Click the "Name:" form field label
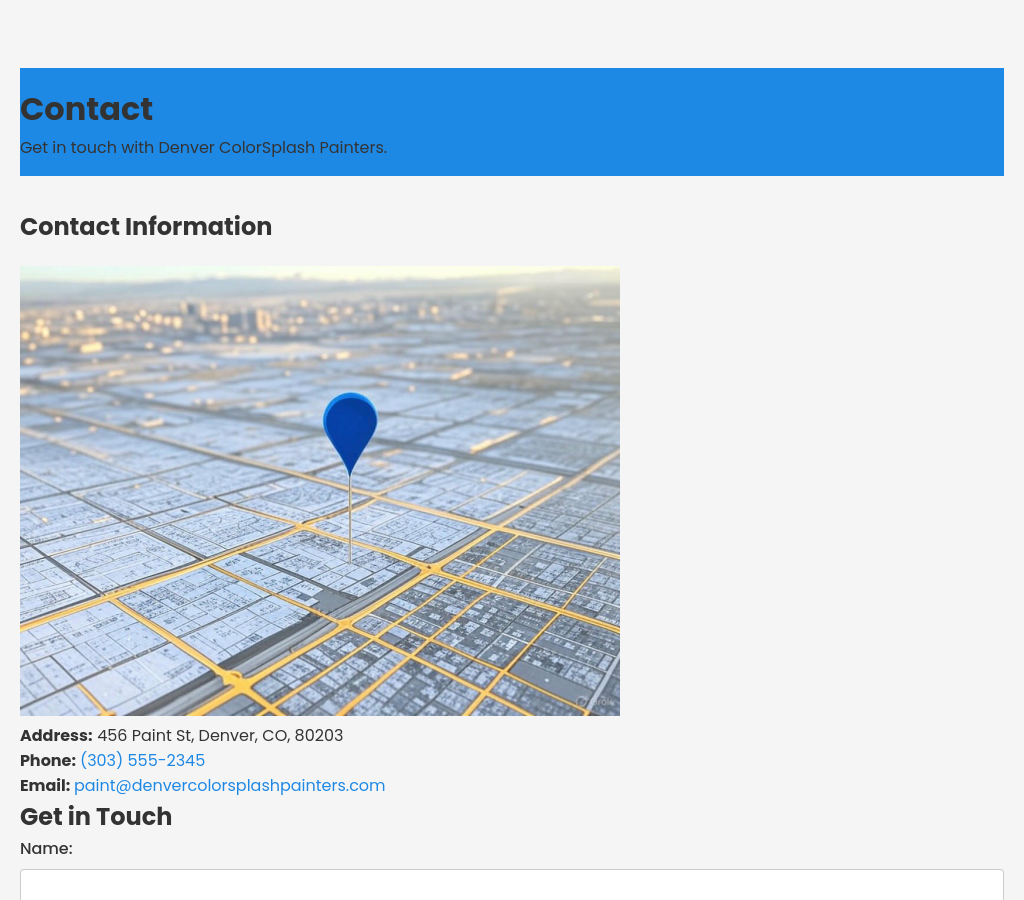The image size is (1024, 900). tap(46, 849)
